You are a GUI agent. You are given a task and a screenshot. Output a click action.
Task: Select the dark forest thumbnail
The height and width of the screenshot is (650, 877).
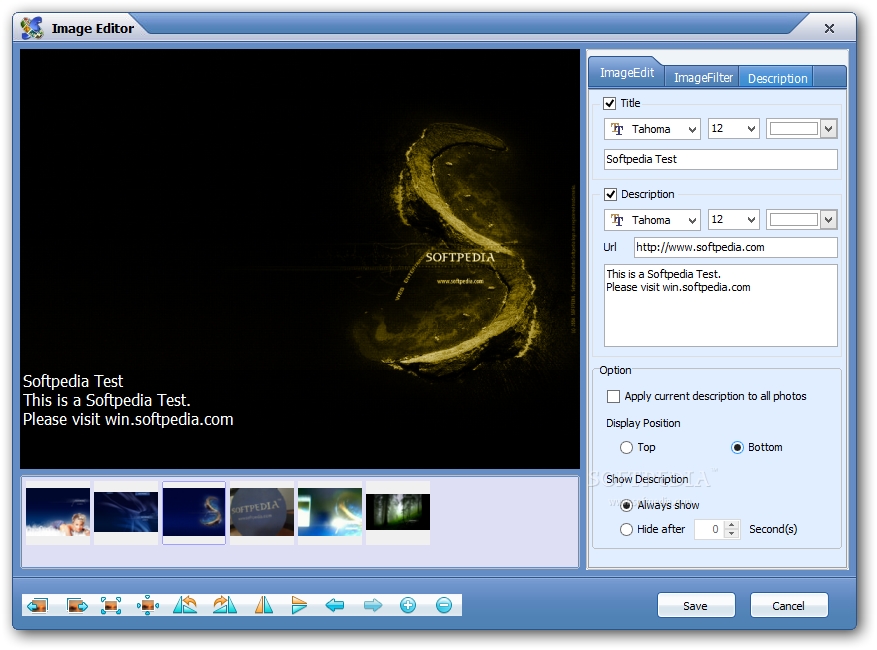point(398,512)
